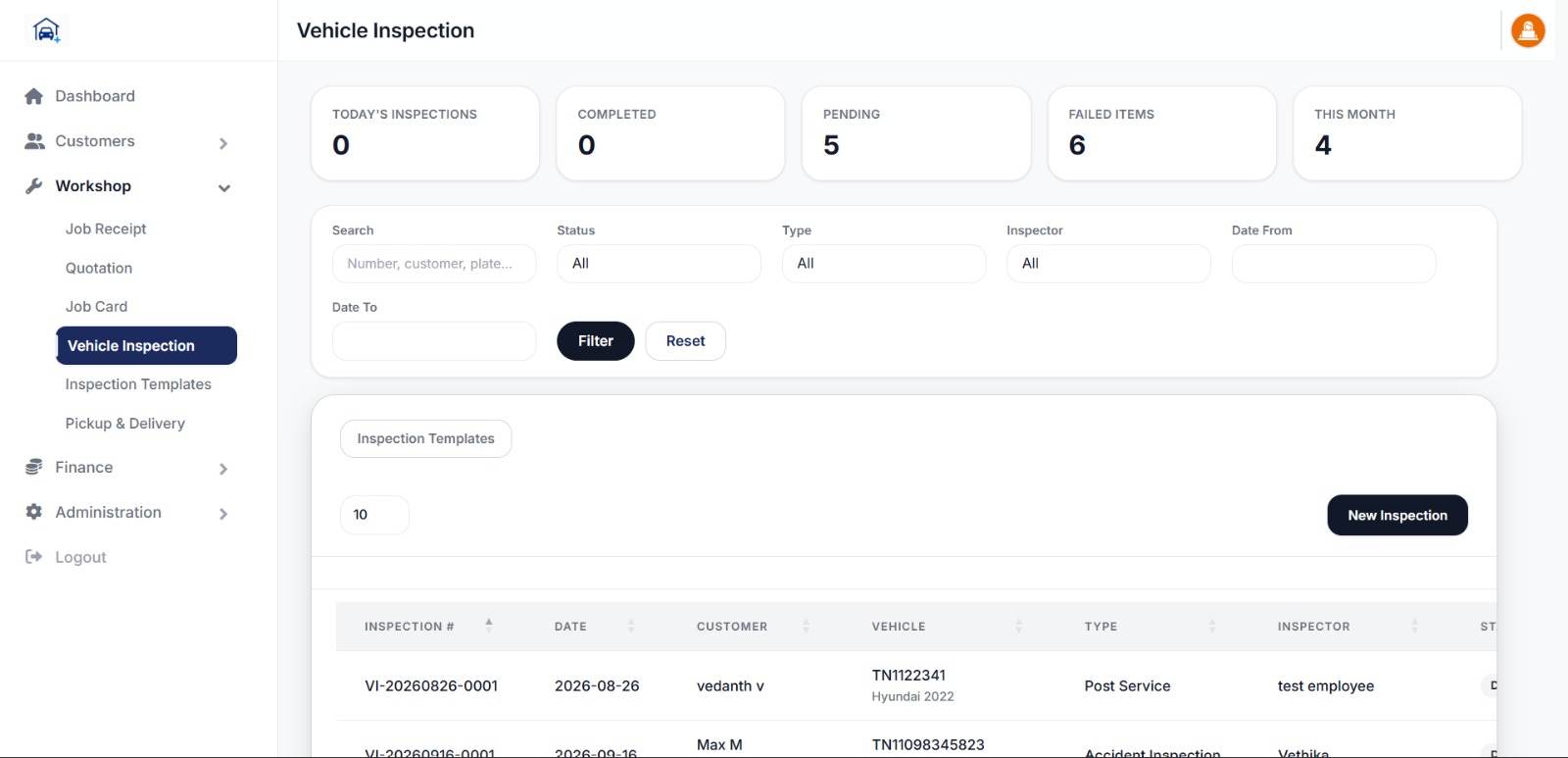Viewport: 1568px width, 758px height.
Task: Click the Dashboard home icon
Action: point(33,96)
